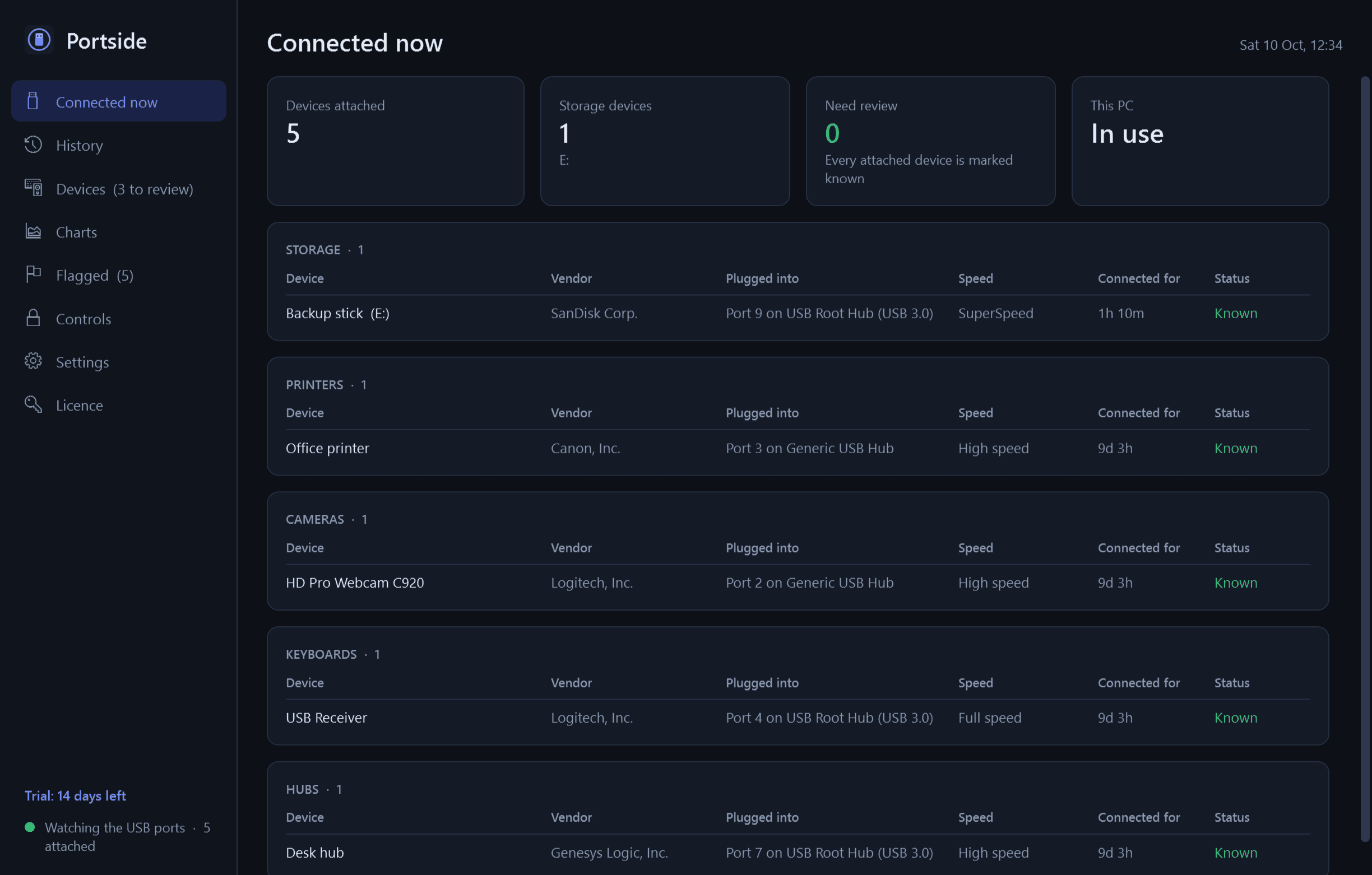This screenshot has height=875, width=1372.
Task: Click the History clock icon
Action: (x=33, y=145)
